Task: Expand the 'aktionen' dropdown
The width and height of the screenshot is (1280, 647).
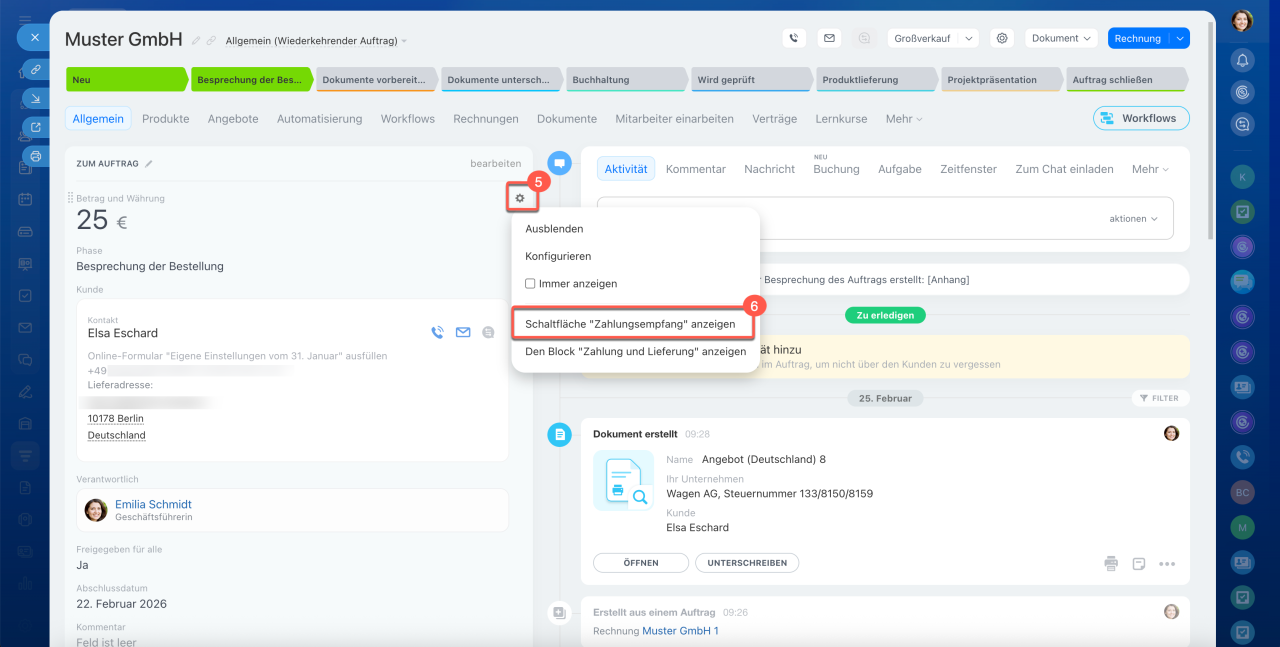Action: point(1133,218)
